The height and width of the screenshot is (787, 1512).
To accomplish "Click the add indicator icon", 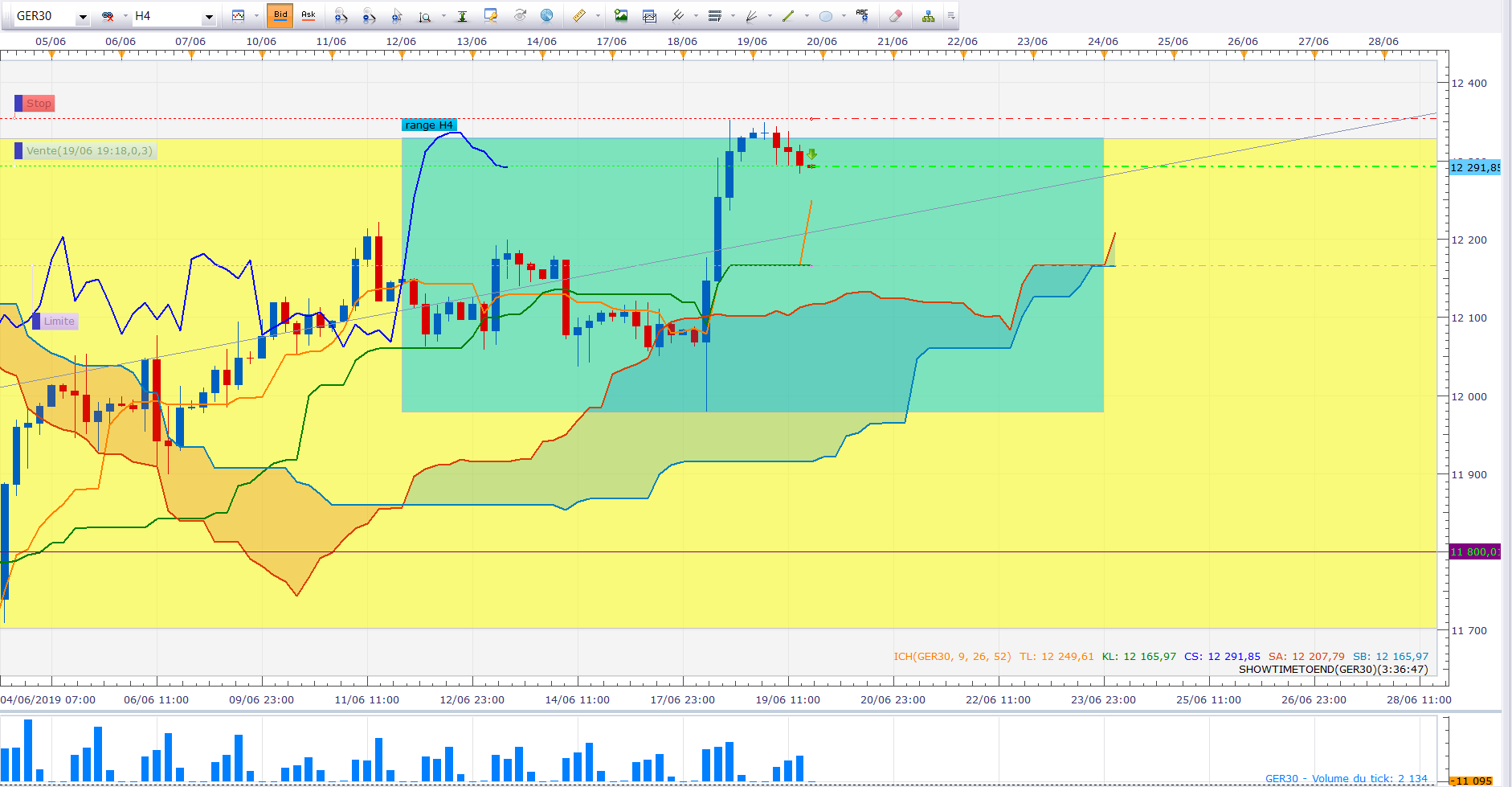I will click(678, 16).
